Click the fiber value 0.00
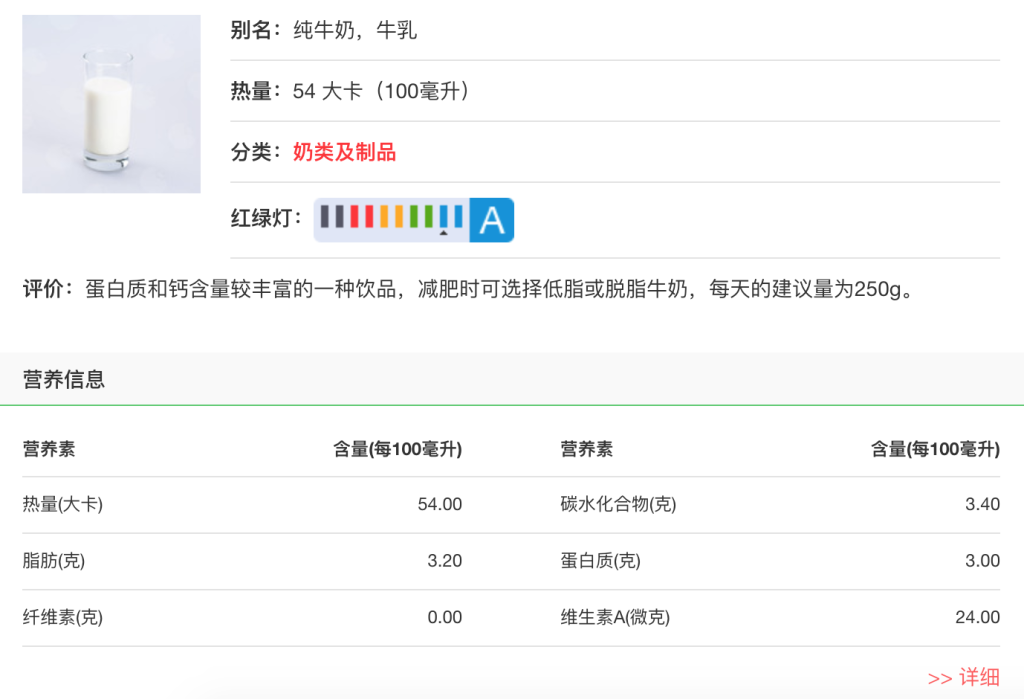This screenshot has width=1024, height=699. pyautogui.click(x=445, y=617)
